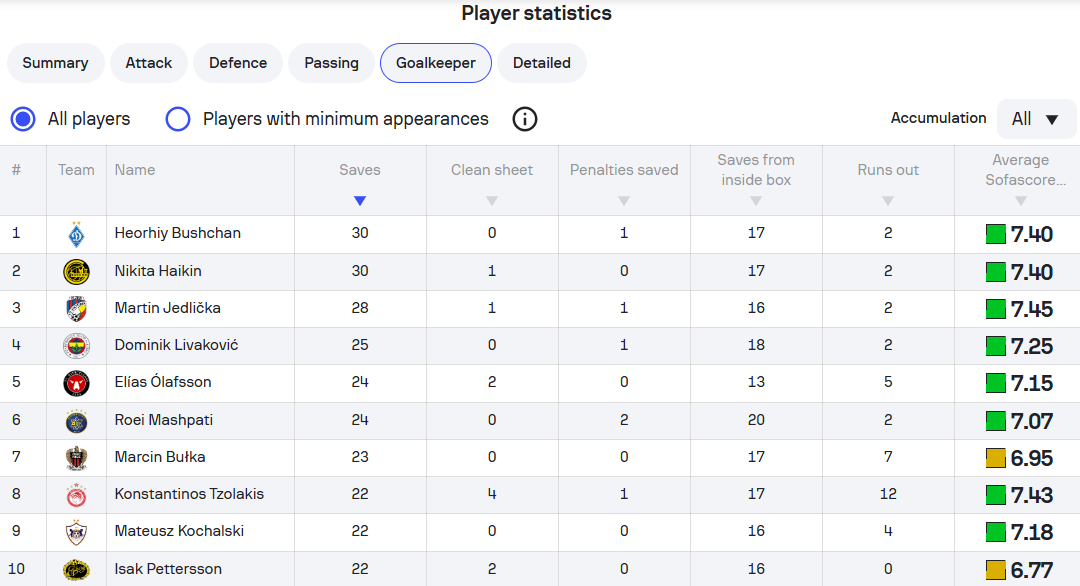Screen dimensions: 1080x586
Task: Click Elías Ólafsson's team crest
Action: (x=76, y=382)
